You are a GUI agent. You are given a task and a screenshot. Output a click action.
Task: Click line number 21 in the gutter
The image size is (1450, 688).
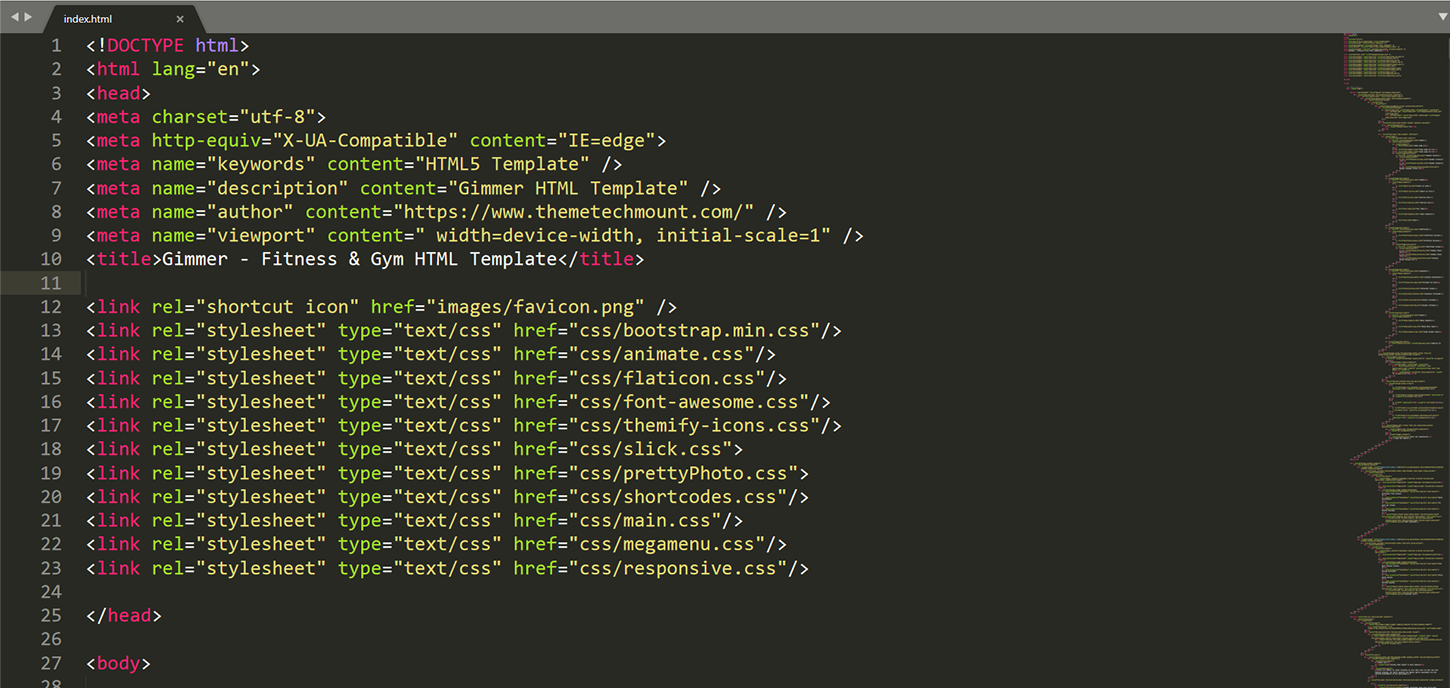(x=51, y=521)
